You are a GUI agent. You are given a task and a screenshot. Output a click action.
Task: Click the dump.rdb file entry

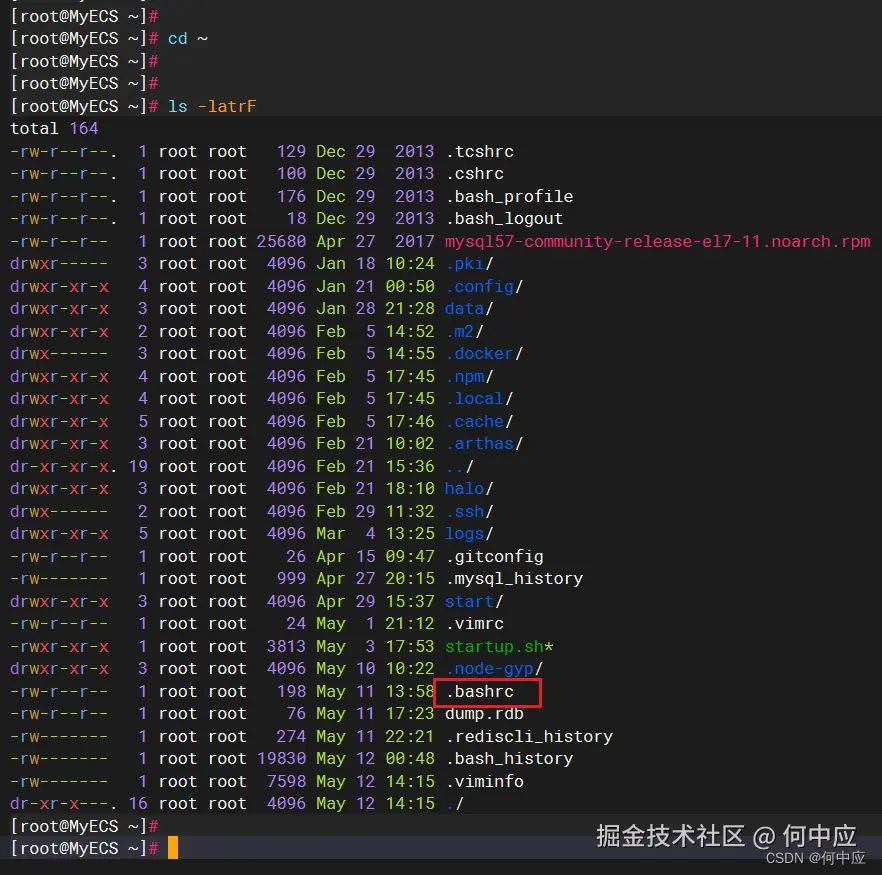pyautogui.click(x=484, y=713)
